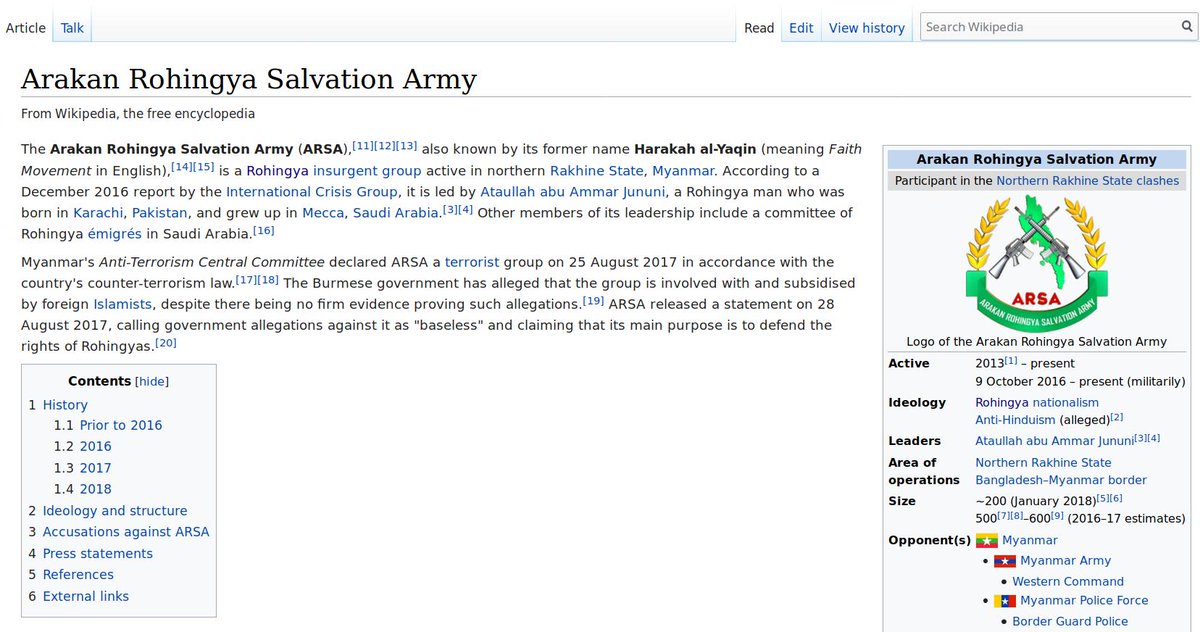The width and height of the screenshot is (1200, 632).
Task: Open the insurgent group link
Action: (x=367, y=171)
